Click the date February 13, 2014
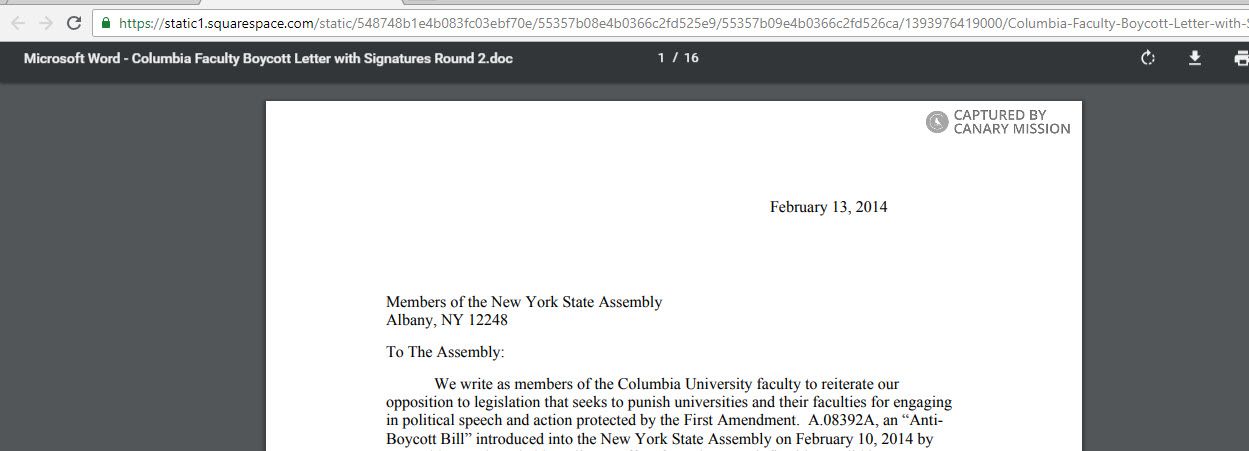This screenshot has height=451, width=1249. (828, 207)
